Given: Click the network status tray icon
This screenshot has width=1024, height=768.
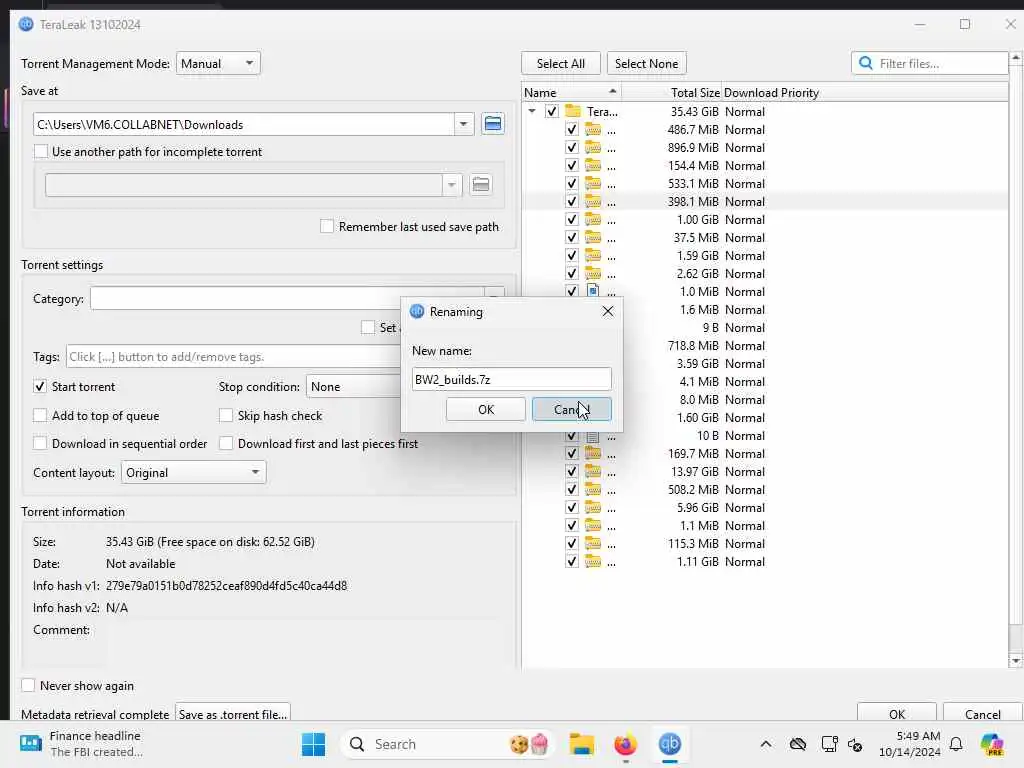Looking at the screenshot, I should [x=829, y=744].
